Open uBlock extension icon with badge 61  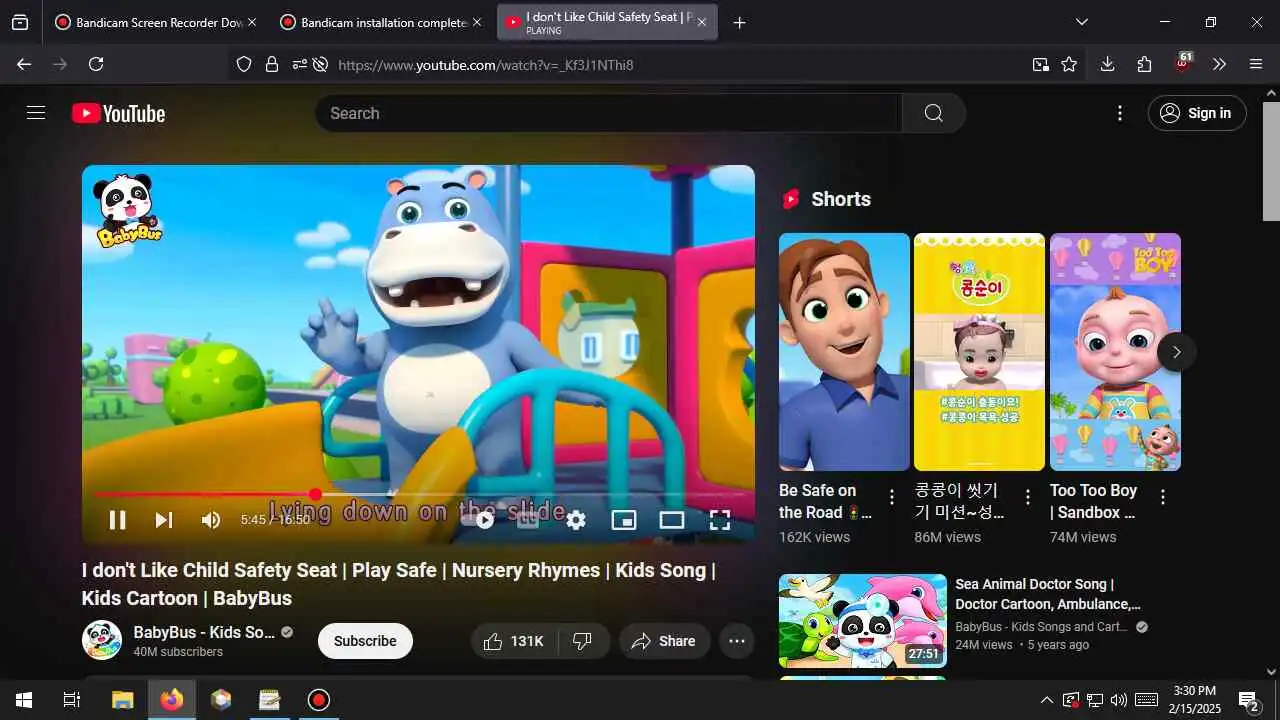1182,63
